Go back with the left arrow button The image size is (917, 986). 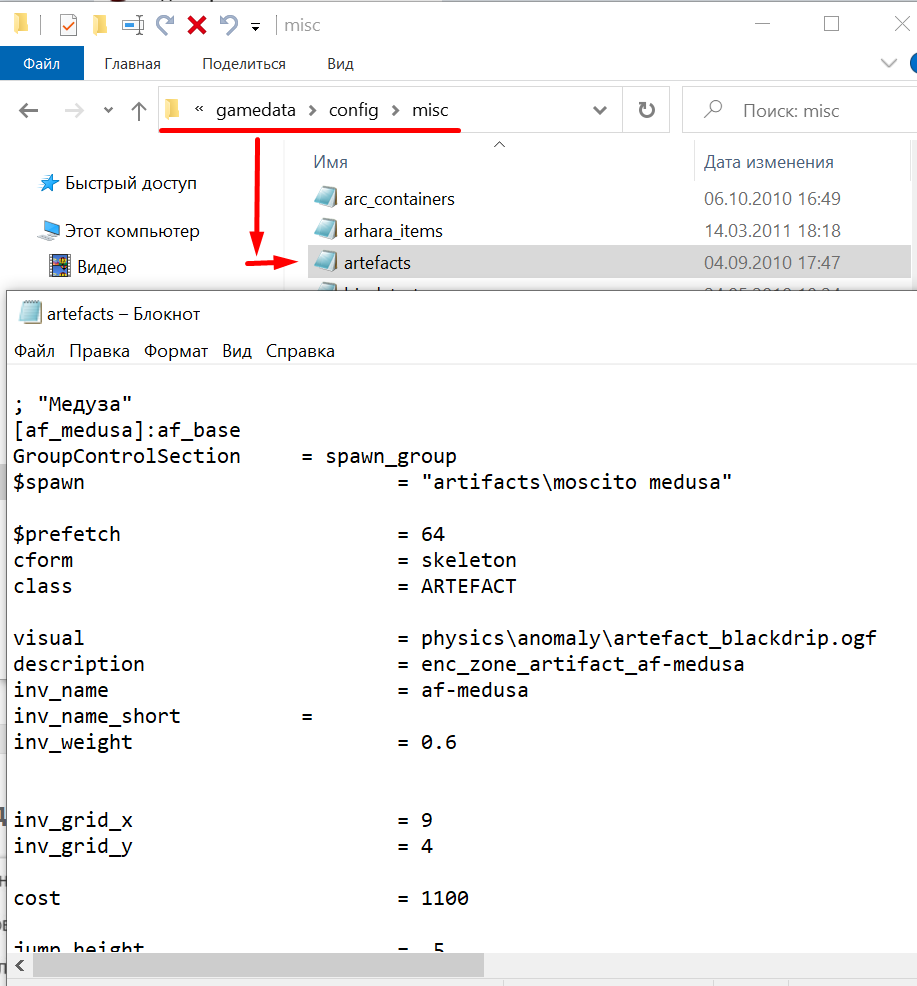tap(29, 111)
